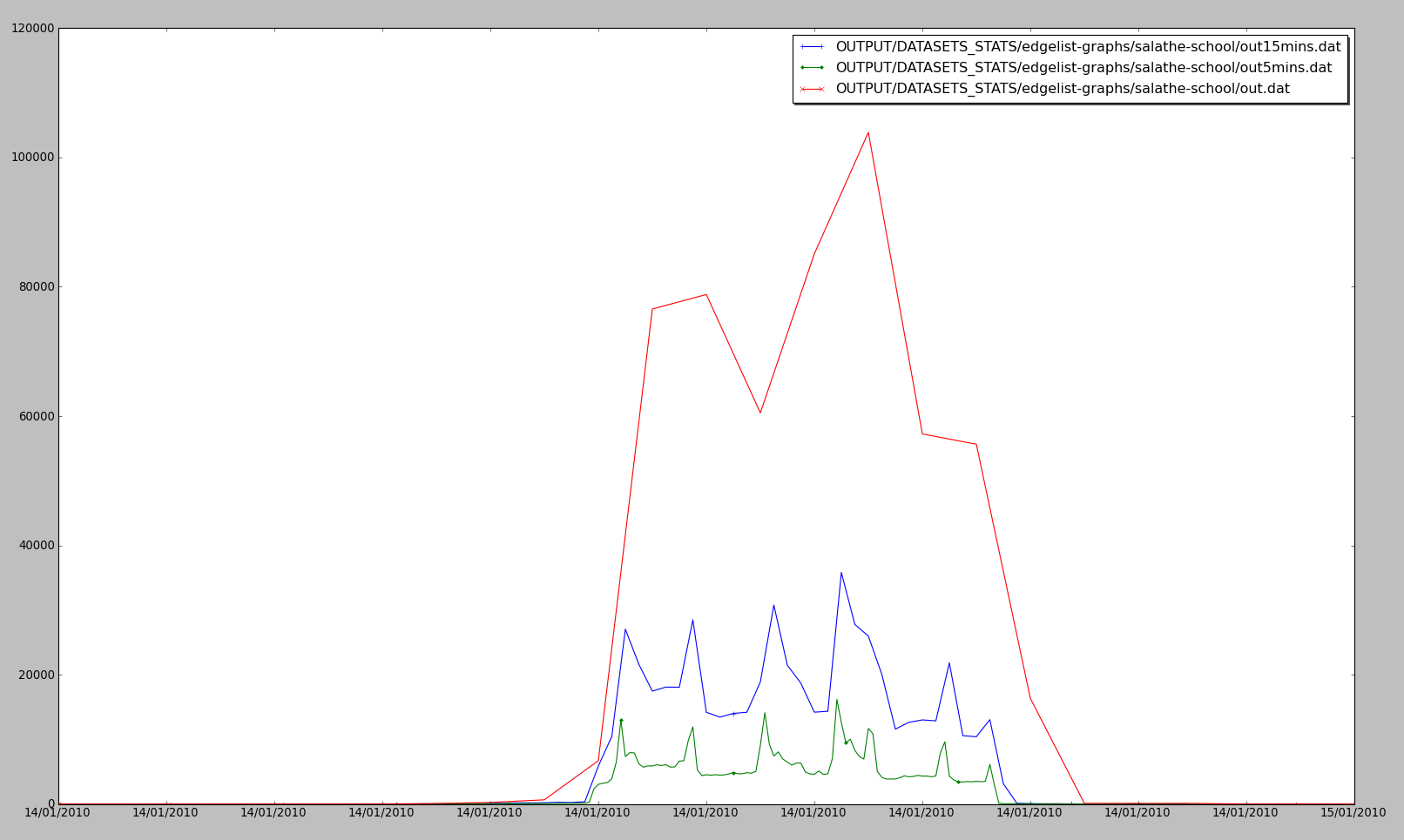Viewport: 1404px width, 840px height.
Task: Click the green line sample in legend
Action: (812, 68)
